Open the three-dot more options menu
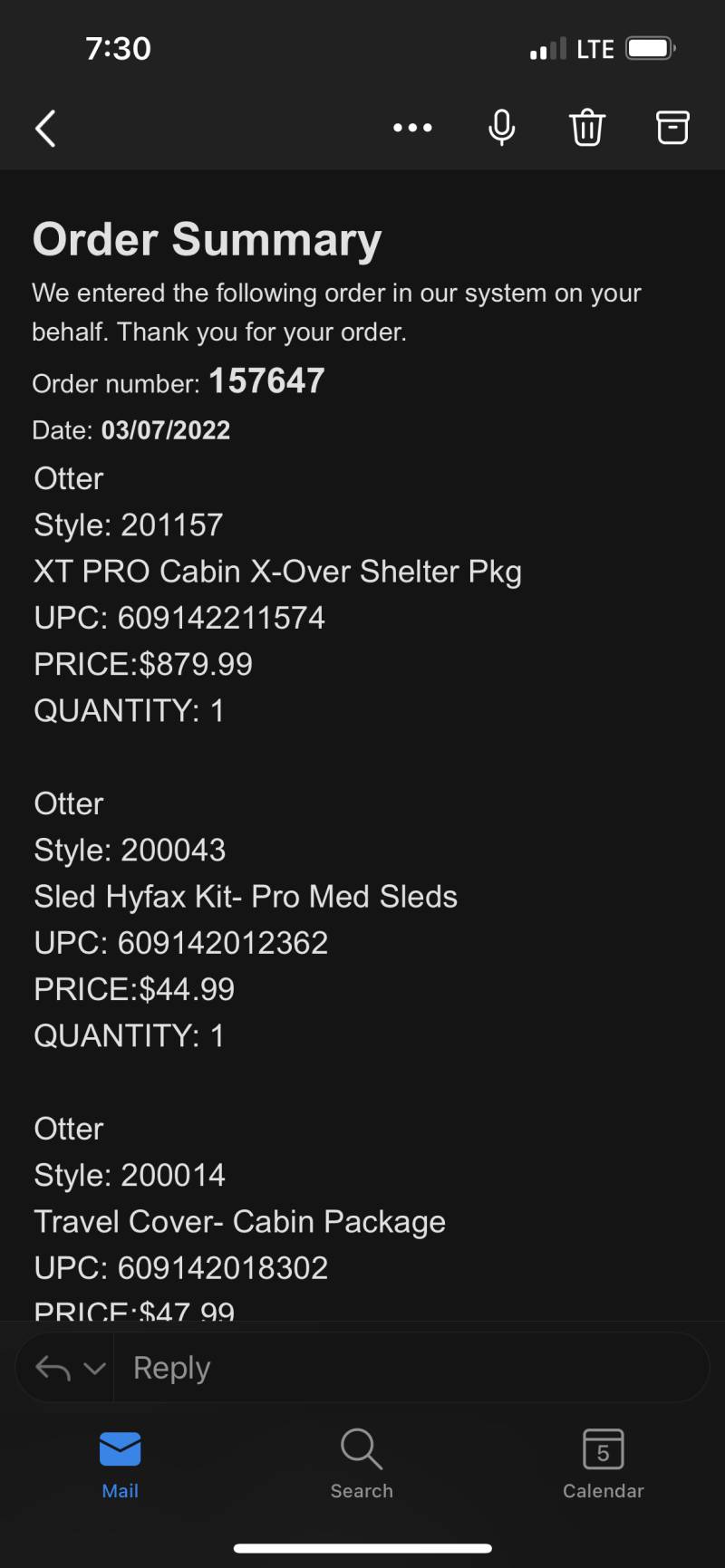The height and width of the screenshot is (1568, 725). 412,128
